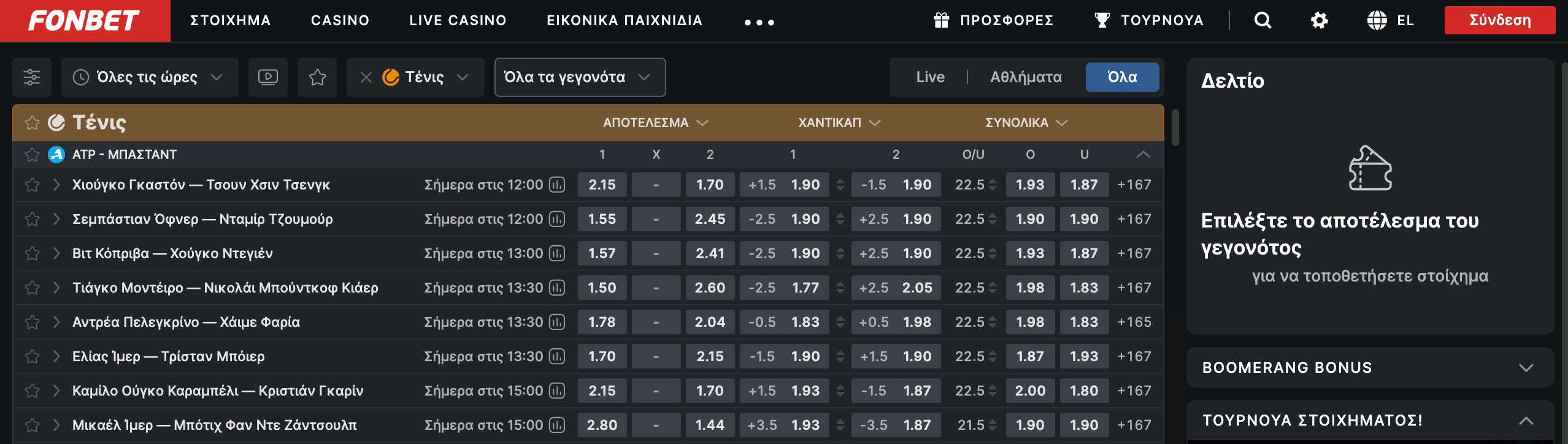1568x444 pixels.
Task: Remove the Τένις sport filter with X
Action: pos(366,77)
